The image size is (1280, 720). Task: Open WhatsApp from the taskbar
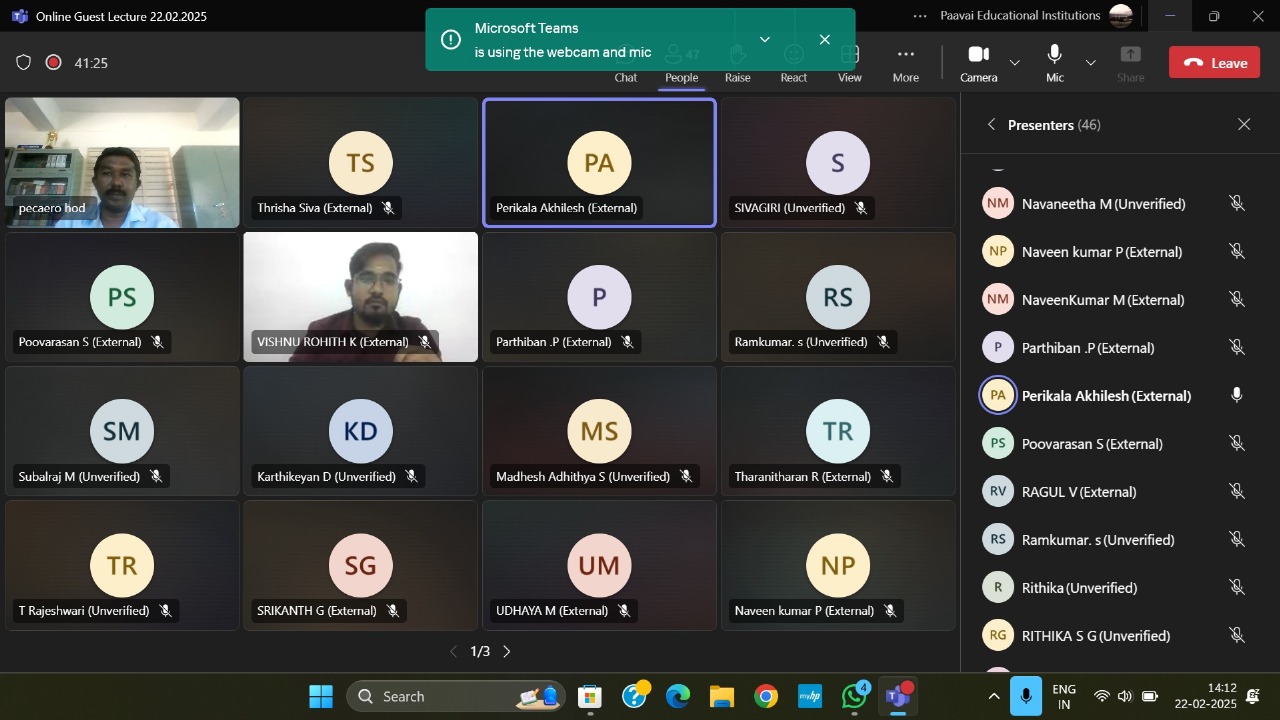click(x=854, y=696)
